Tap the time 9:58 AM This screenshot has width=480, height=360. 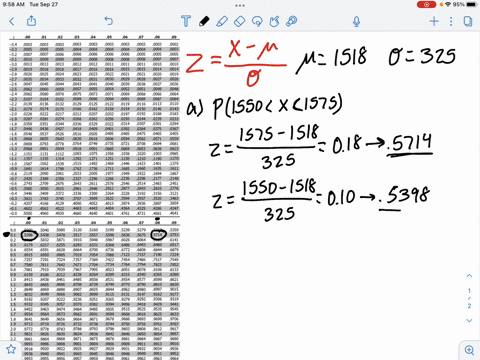13,4
